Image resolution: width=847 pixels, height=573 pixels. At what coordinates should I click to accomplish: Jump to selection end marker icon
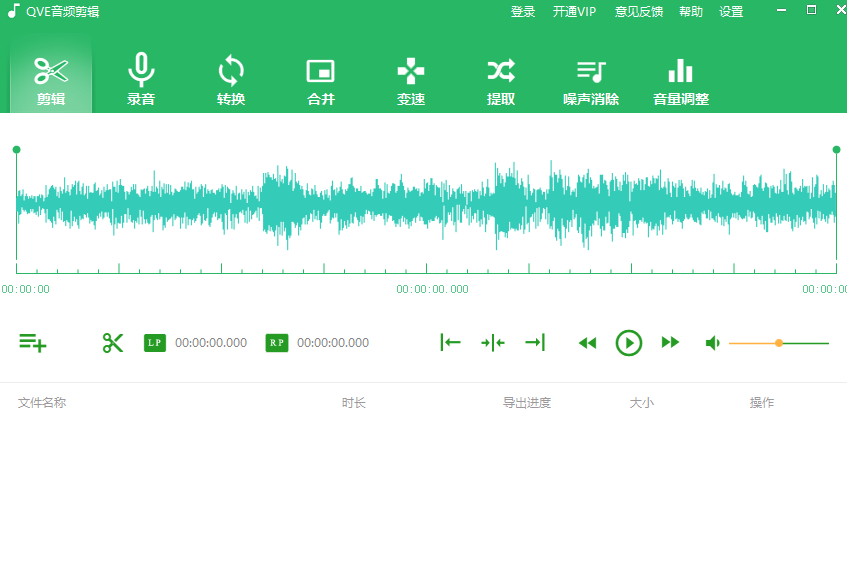(535, 342)
